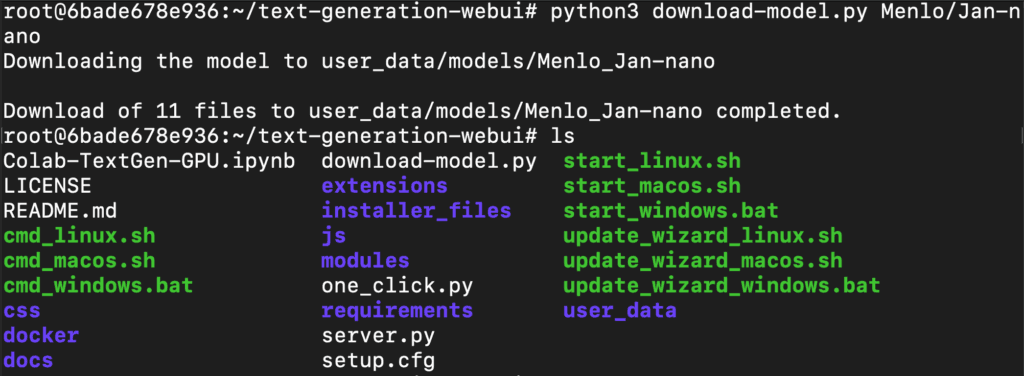Click on README.md in the listing
The width and height of the screenshot is (1024, 376).
click(60, 211)
